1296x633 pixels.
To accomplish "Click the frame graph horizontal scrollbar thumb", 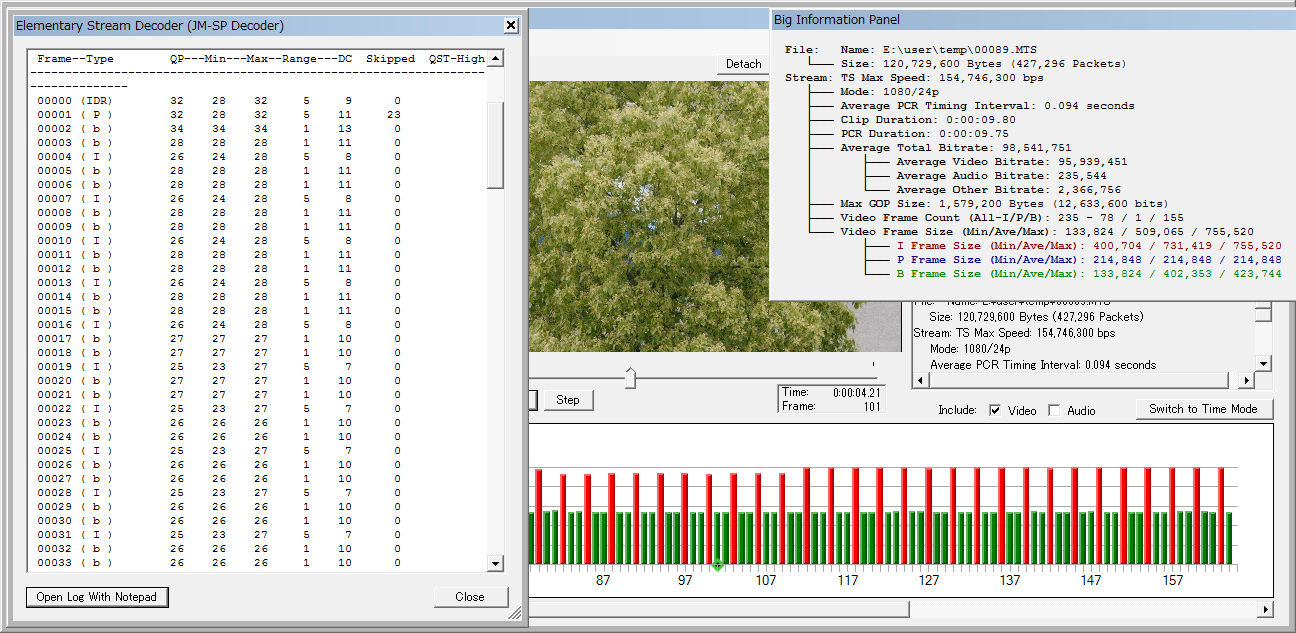I will click(x=718, y=609).
